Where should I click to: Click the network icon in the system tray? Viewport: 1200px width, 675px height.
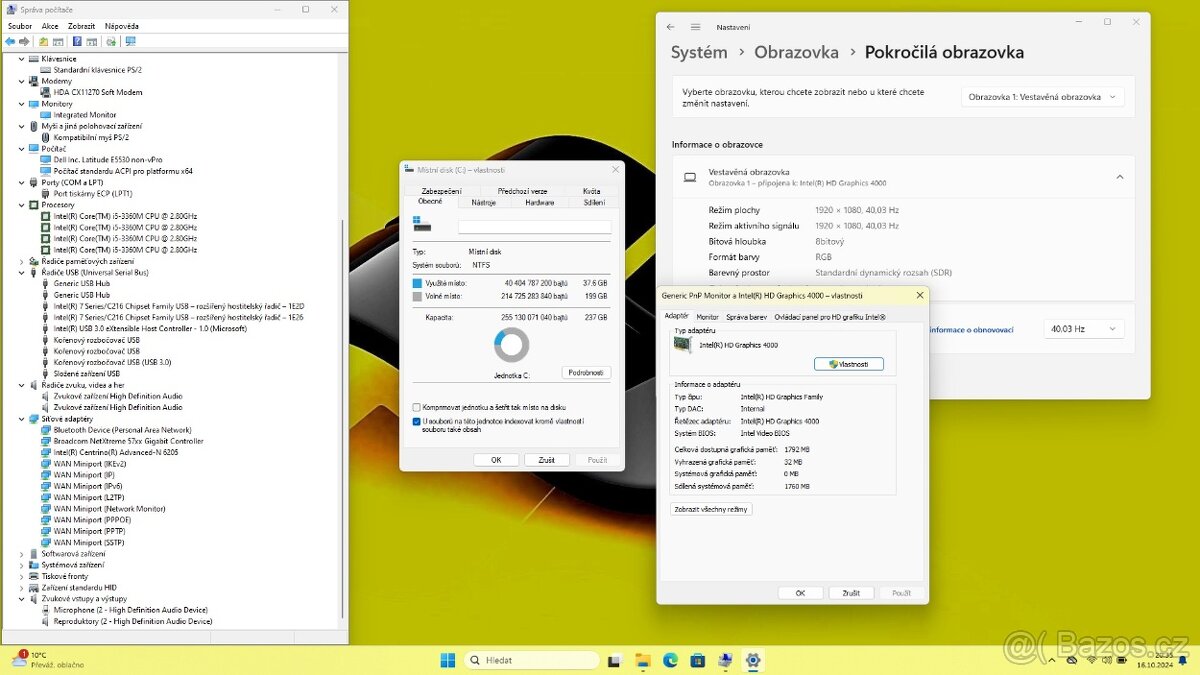[x=1092, y=661]
